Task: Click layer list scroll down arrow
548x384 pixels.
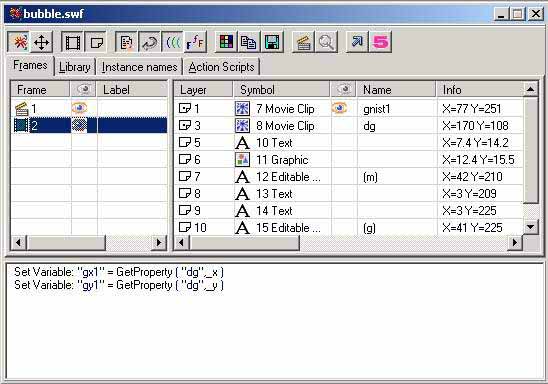Action: coord(531,227)
